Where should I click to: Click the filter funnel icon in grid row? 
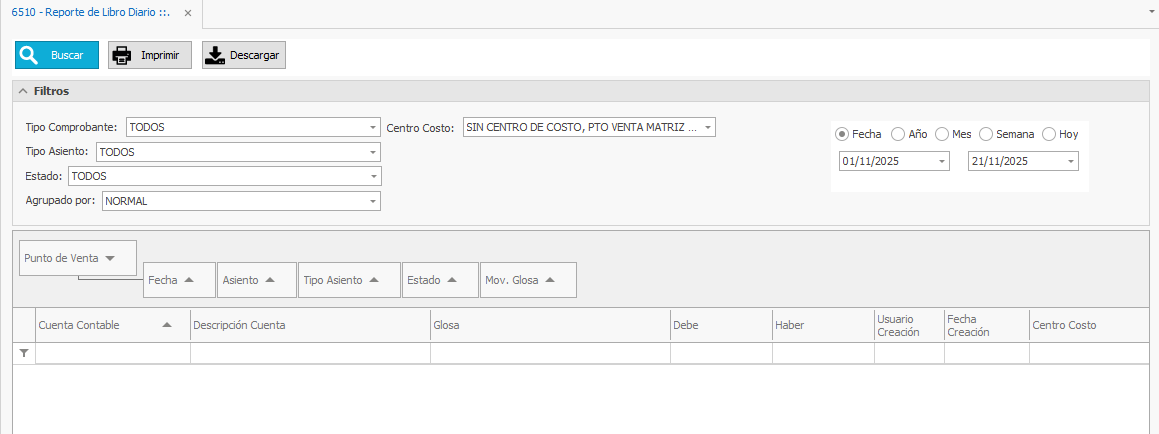(x=24, y=353)
